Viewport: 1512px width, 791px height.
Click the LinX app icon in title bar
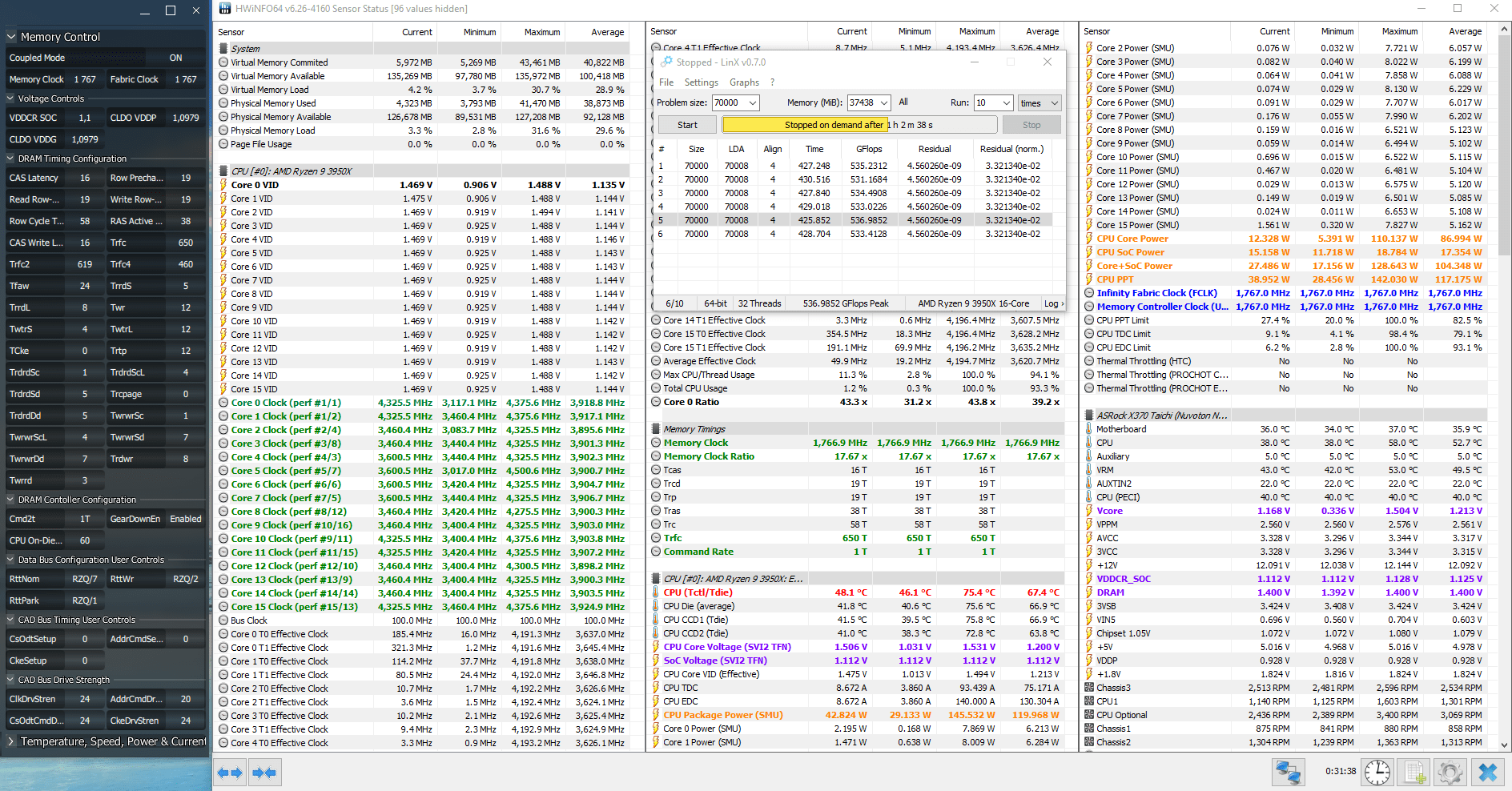pyautogui.click(x=666, y=62)
